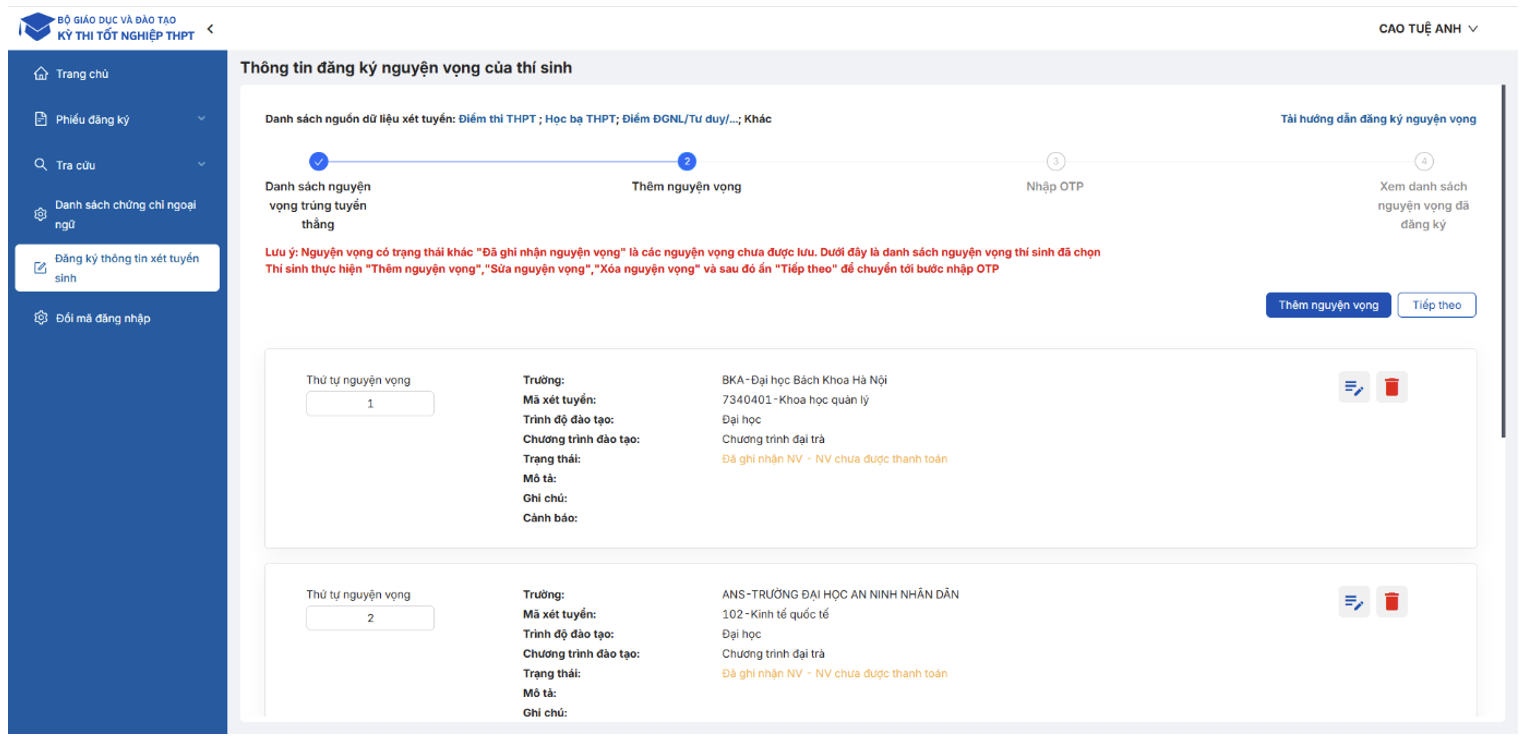The height and width of the screenshot is (746, 1528).
Task: Click edit icon for An Ninh Nhân Dân wish
Action: click(x=1354, y=601)
